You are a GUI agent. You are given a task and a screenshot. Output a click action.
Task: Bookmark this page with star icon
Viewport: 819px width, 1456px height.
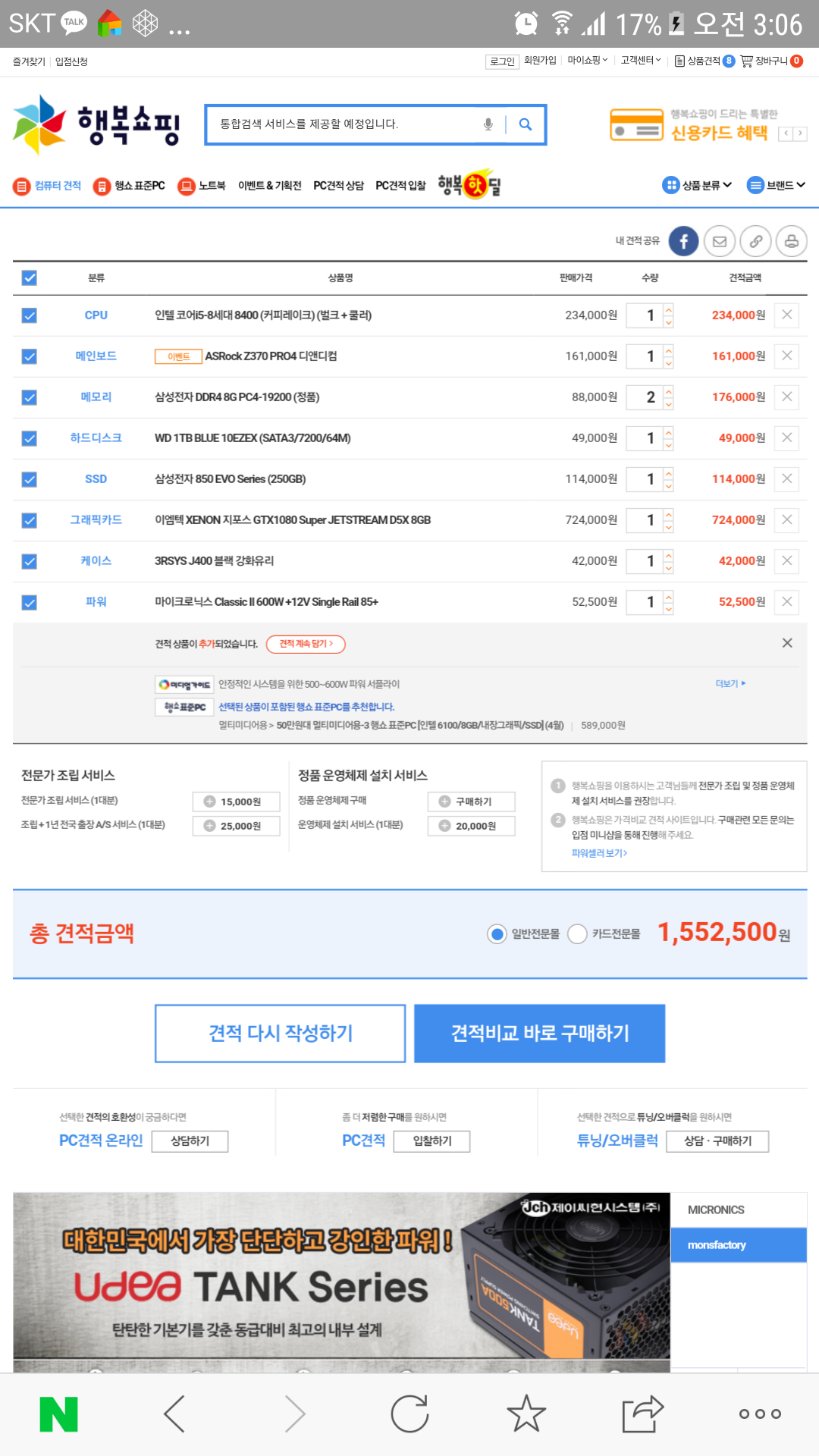pos(526,1414)
